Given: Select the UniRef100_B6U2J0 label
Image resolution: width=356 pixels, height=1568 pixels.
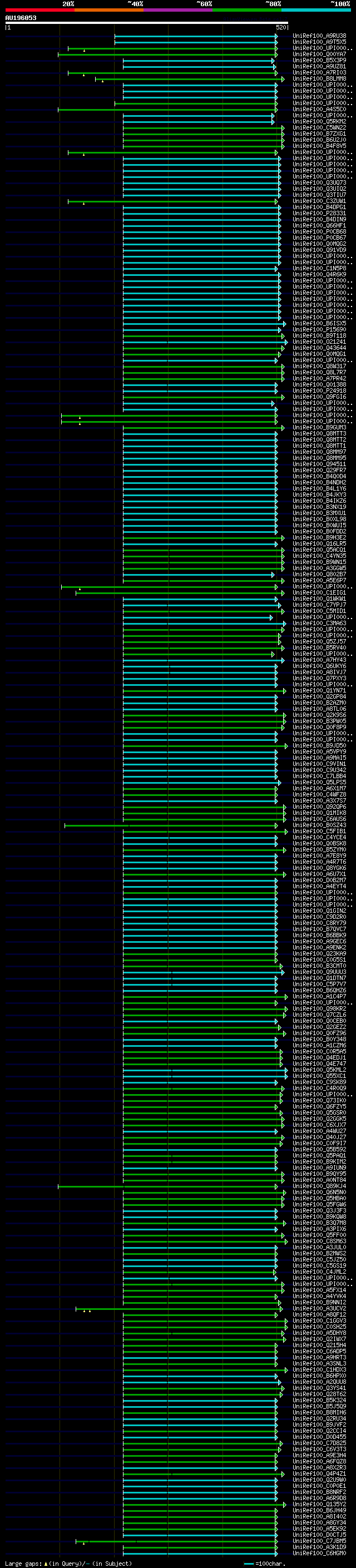Looking at the screenshot, I should tap(319, 140).
